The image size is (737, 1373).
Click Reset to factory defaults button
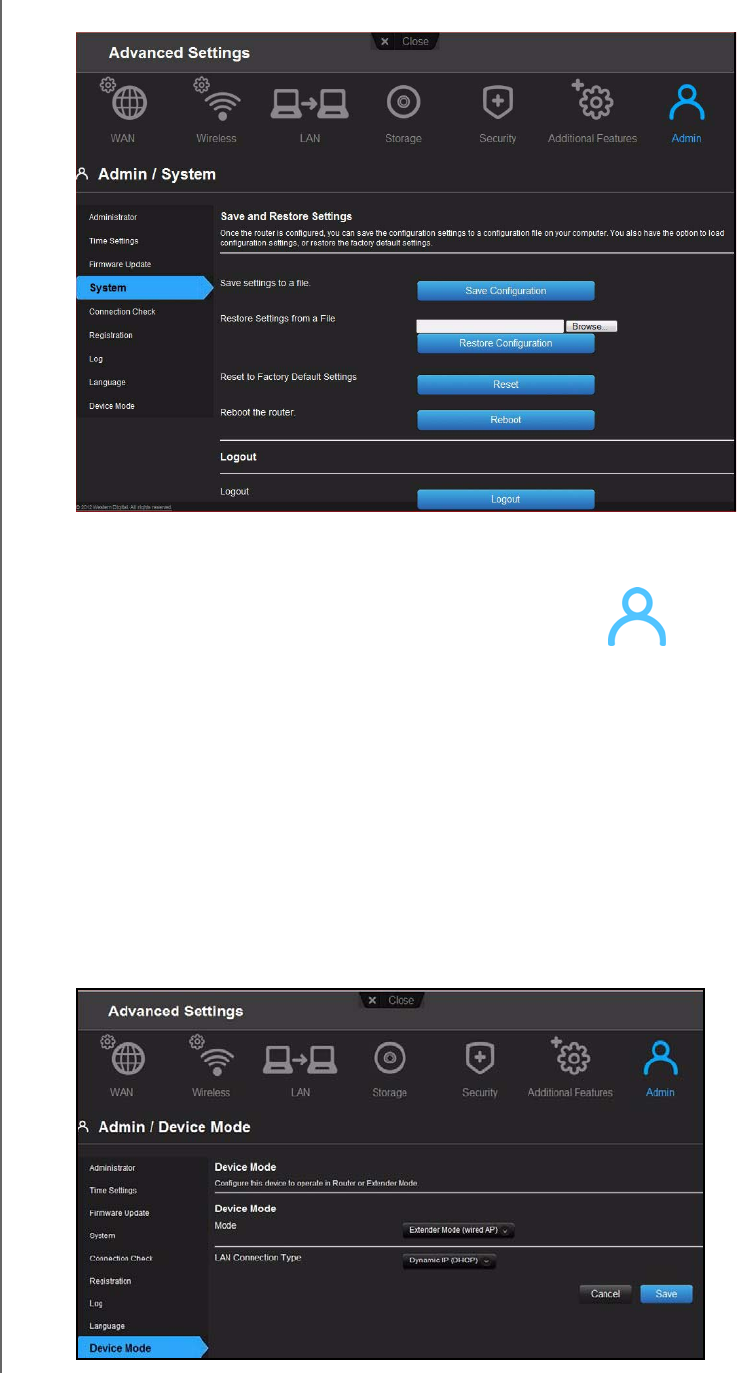[506, 384]
